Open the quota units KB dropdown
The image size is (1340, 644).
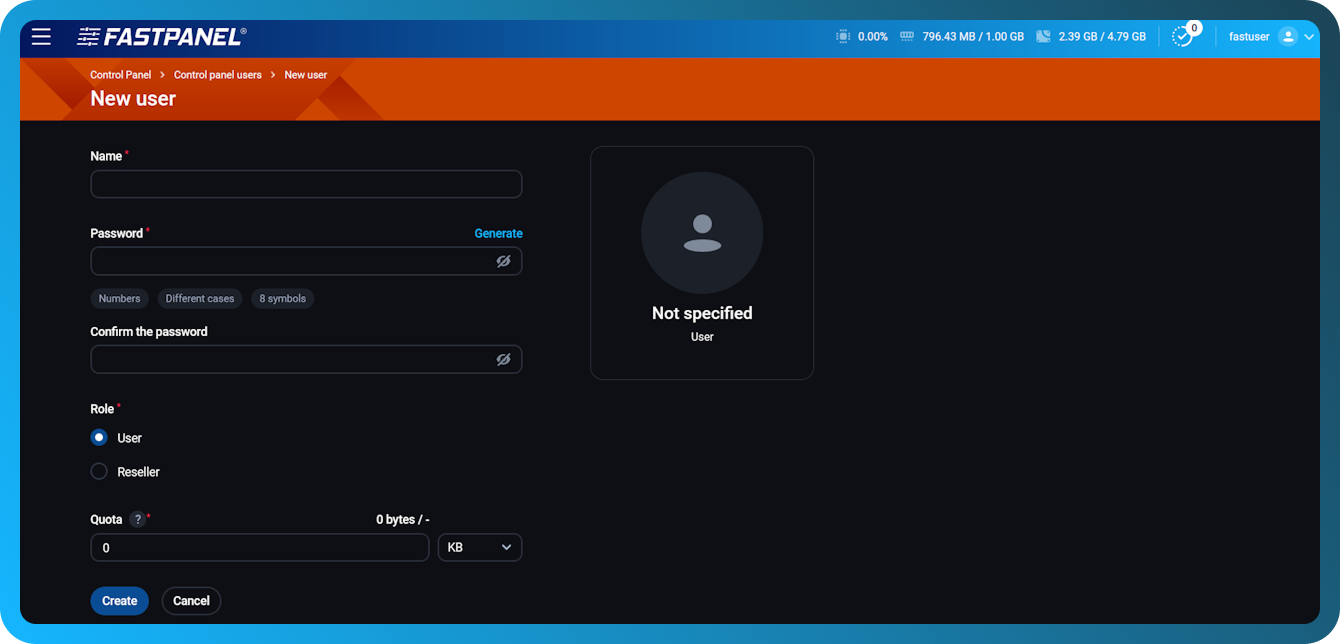coord(479,547)
